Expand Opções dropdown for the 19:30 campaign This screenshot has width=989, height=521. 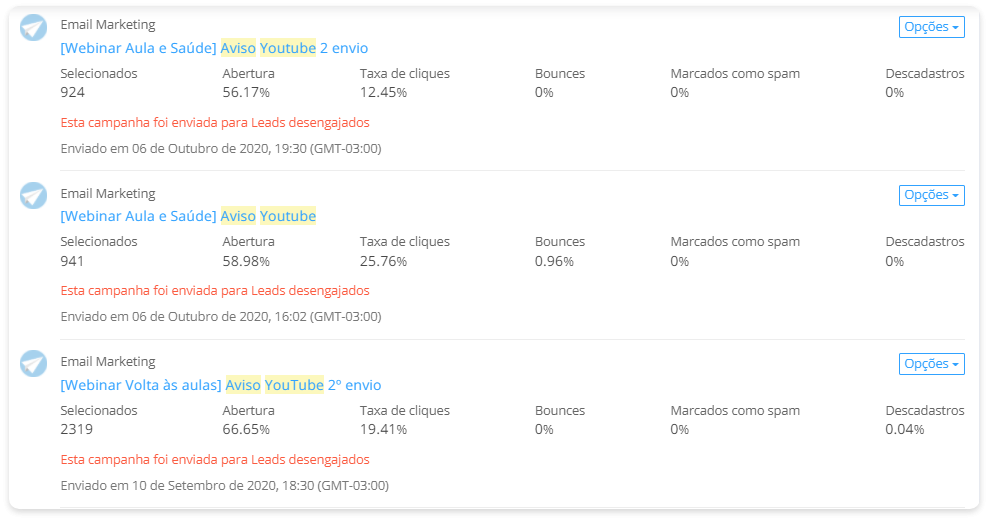(x=932, y=27)
